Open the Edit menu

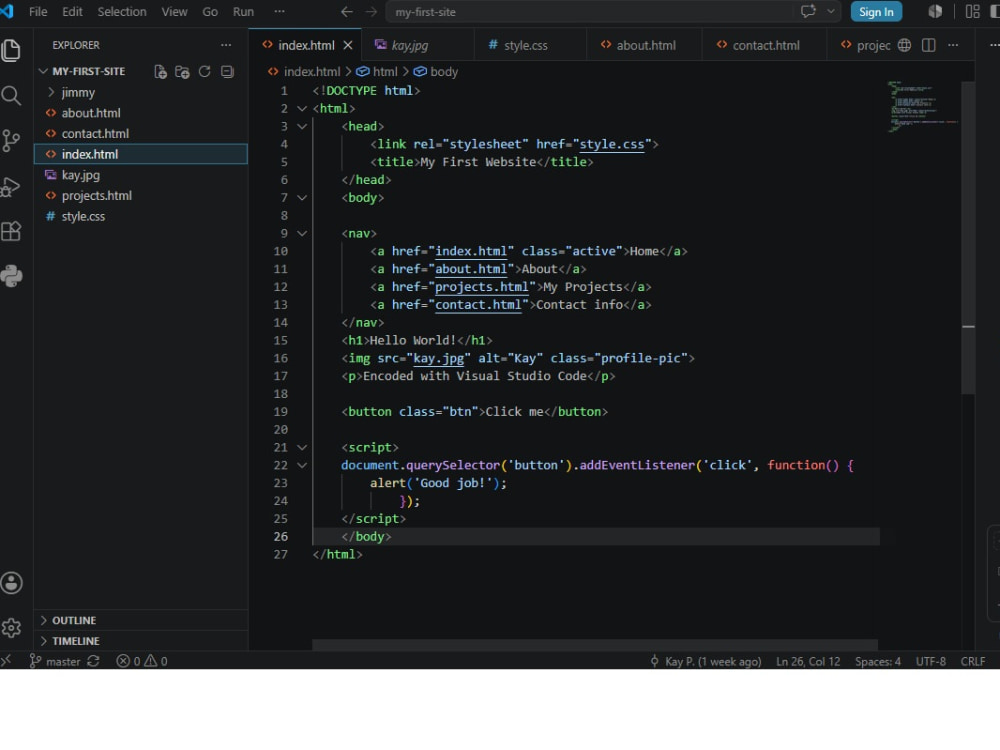coord(72,11)
